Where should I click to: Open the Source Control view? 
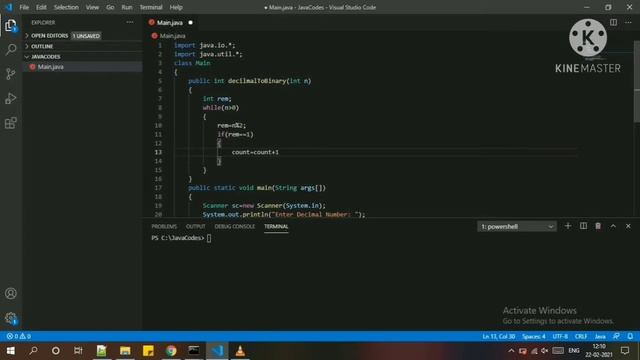coord(11,74)
